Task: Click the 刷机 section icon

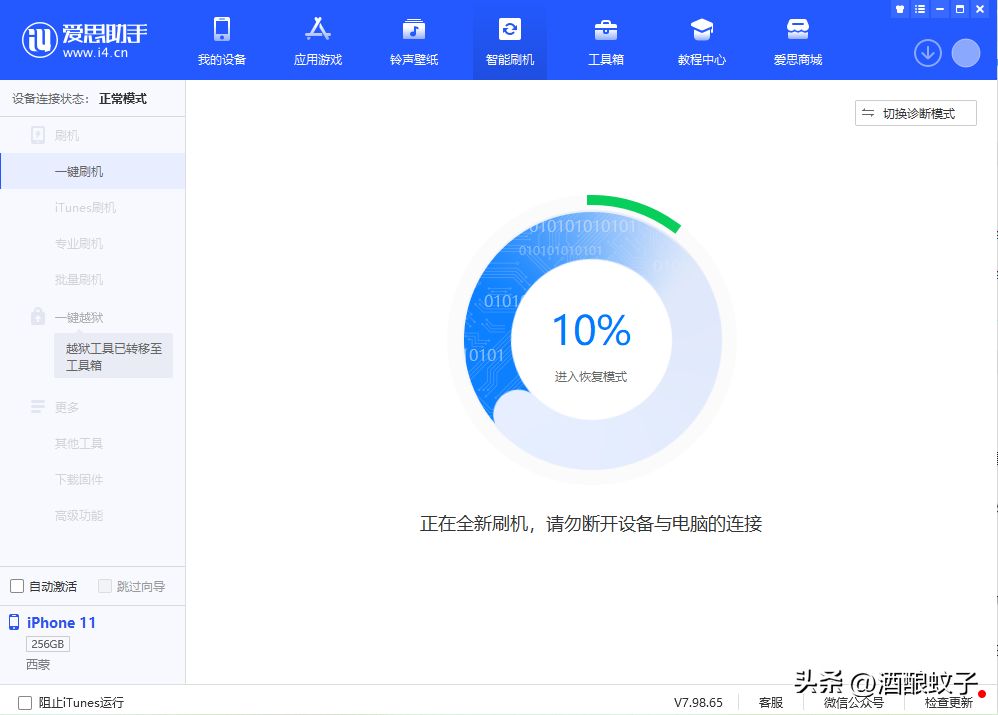Action: tap(38, 135)
